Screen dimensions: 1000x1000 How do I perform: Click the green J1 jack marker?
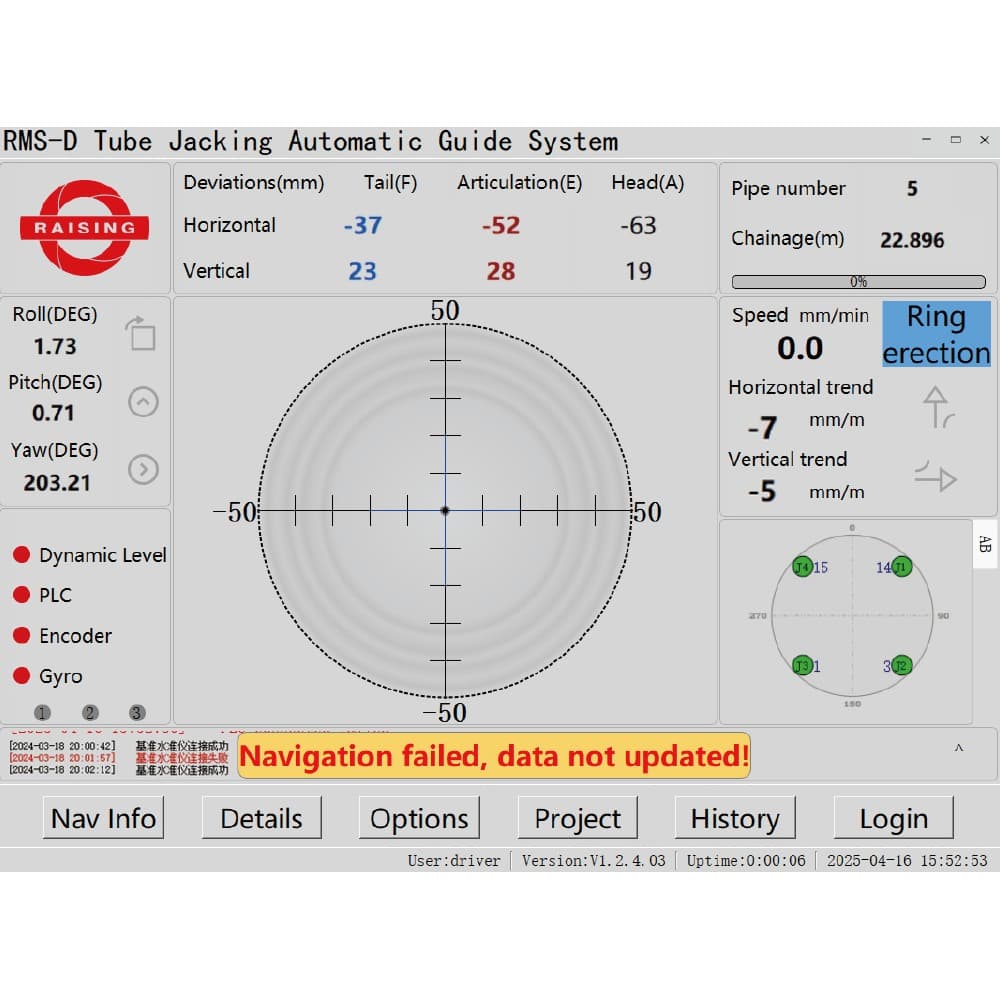tap(902, 566)
